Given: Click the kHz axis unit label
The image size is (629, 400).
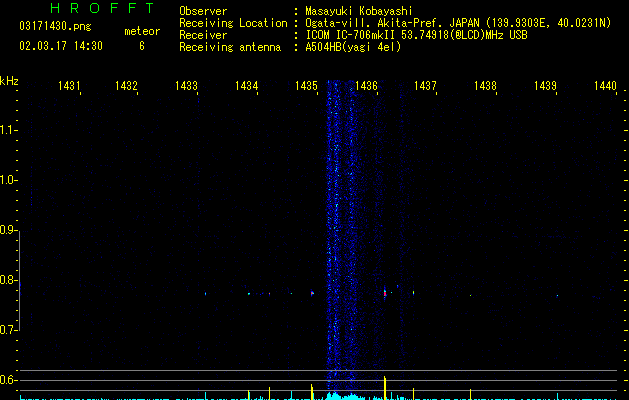Looking at the screenshot, I should (x=9, y=81).
